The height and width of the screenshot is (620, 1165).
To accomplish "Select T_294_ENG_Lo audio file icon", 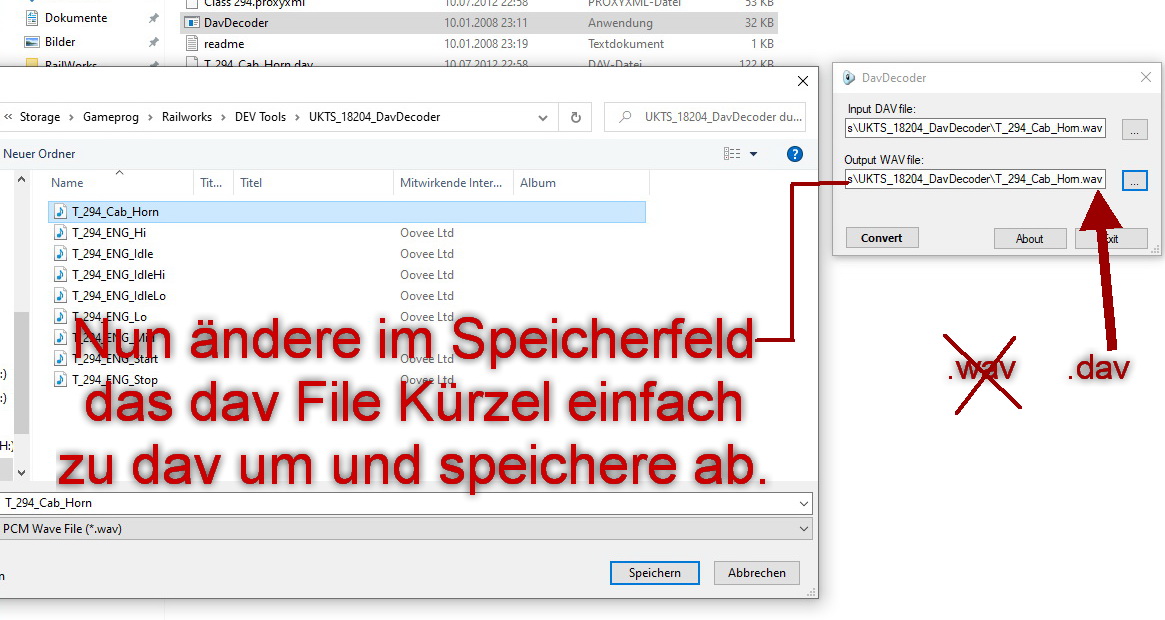I will tap(60, 317).
